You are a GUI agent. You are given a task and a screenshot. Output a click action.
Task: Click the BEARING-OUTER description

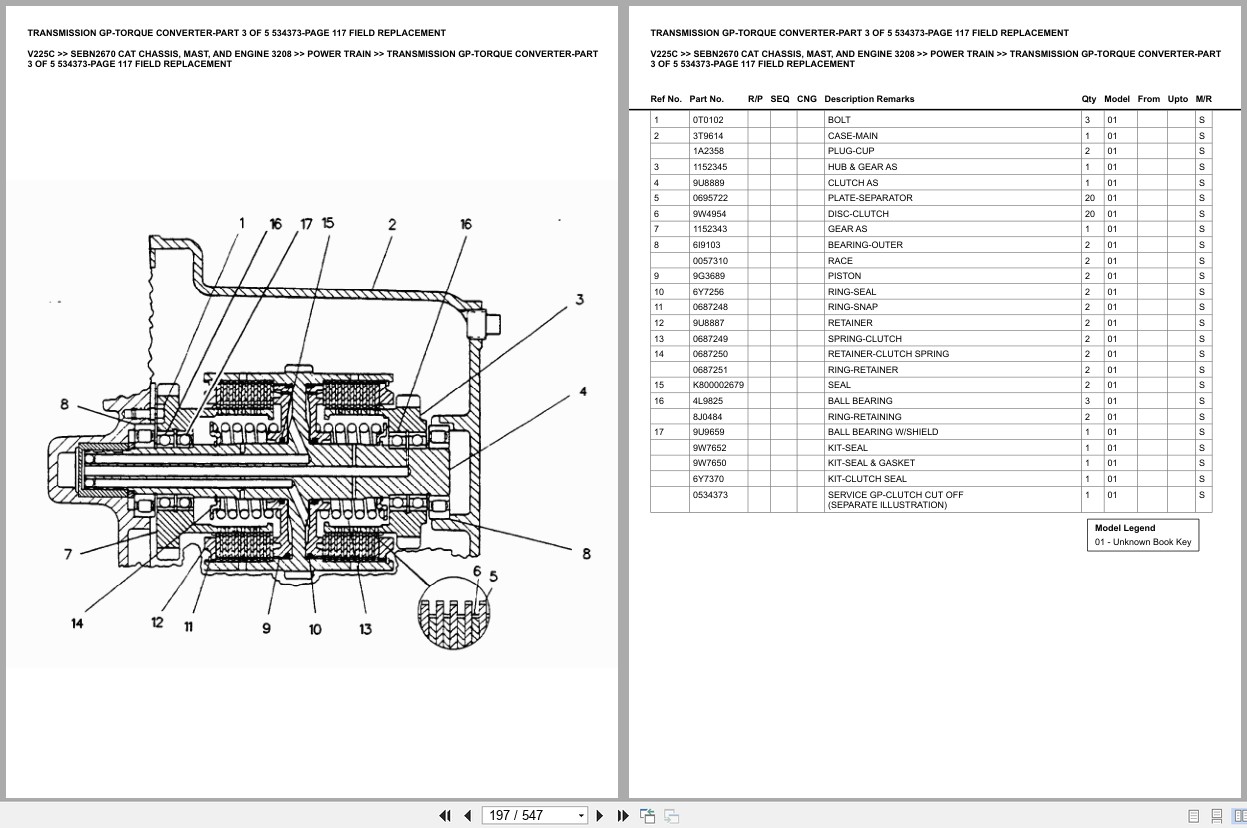coord(865,245)
